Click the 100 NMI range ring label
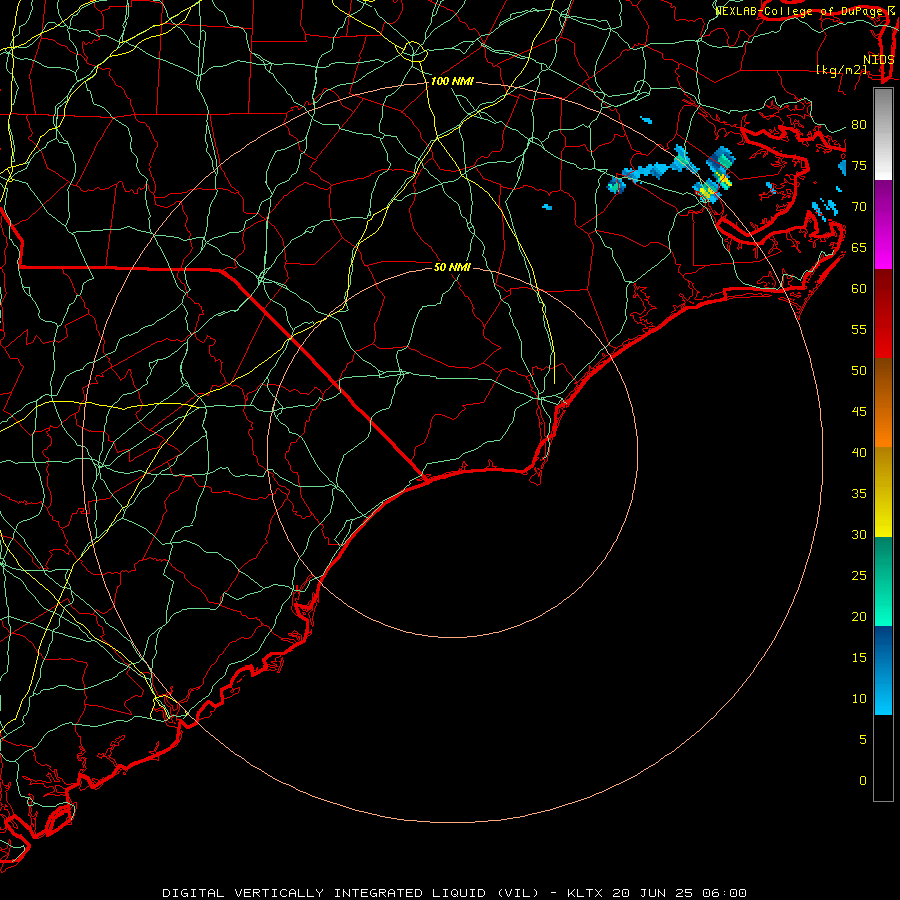This screenshot has height=900, width=900. point(452,82)
